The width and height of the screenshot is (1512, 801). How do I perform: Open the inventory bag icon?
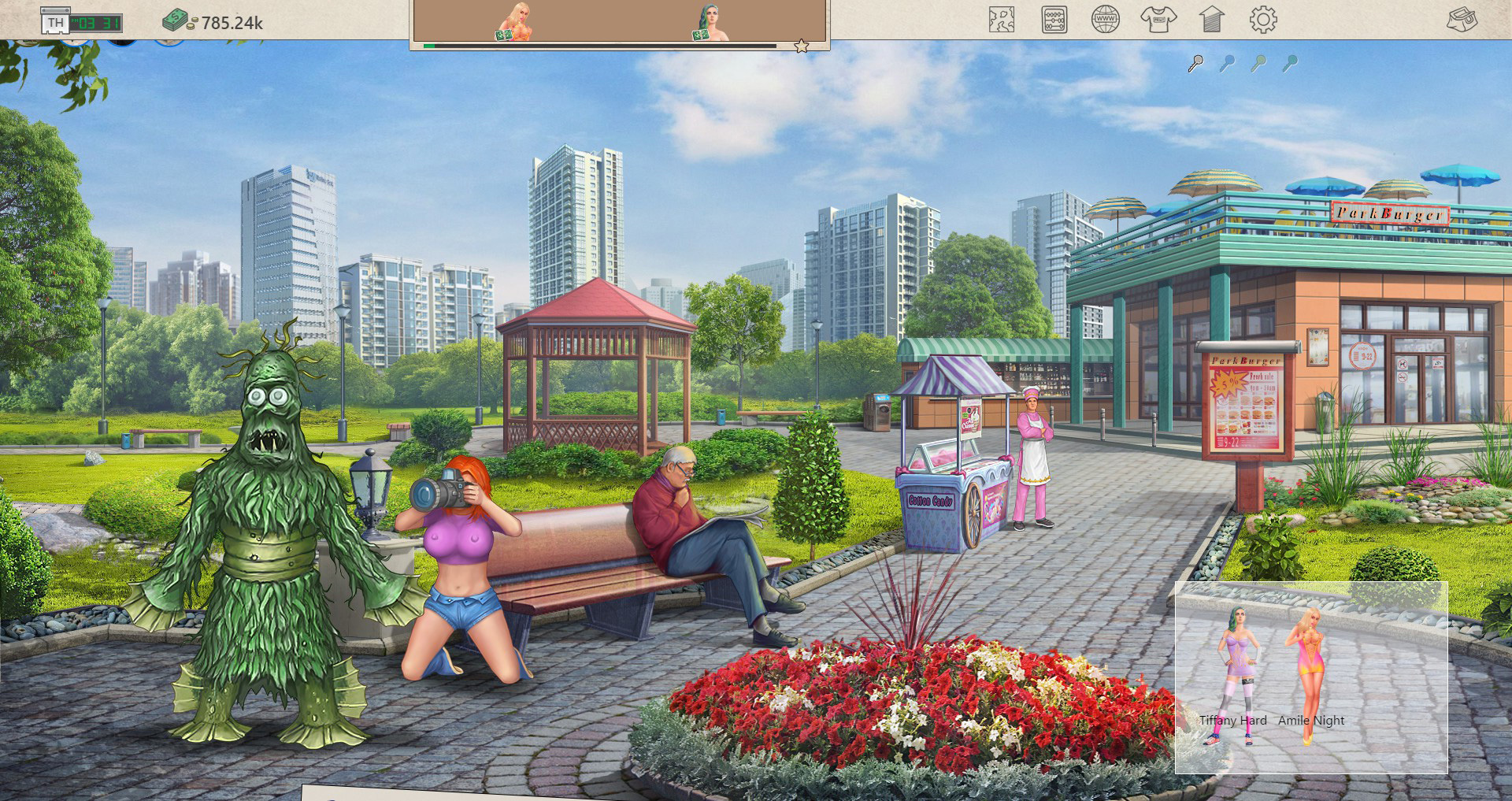point(1462,20)
